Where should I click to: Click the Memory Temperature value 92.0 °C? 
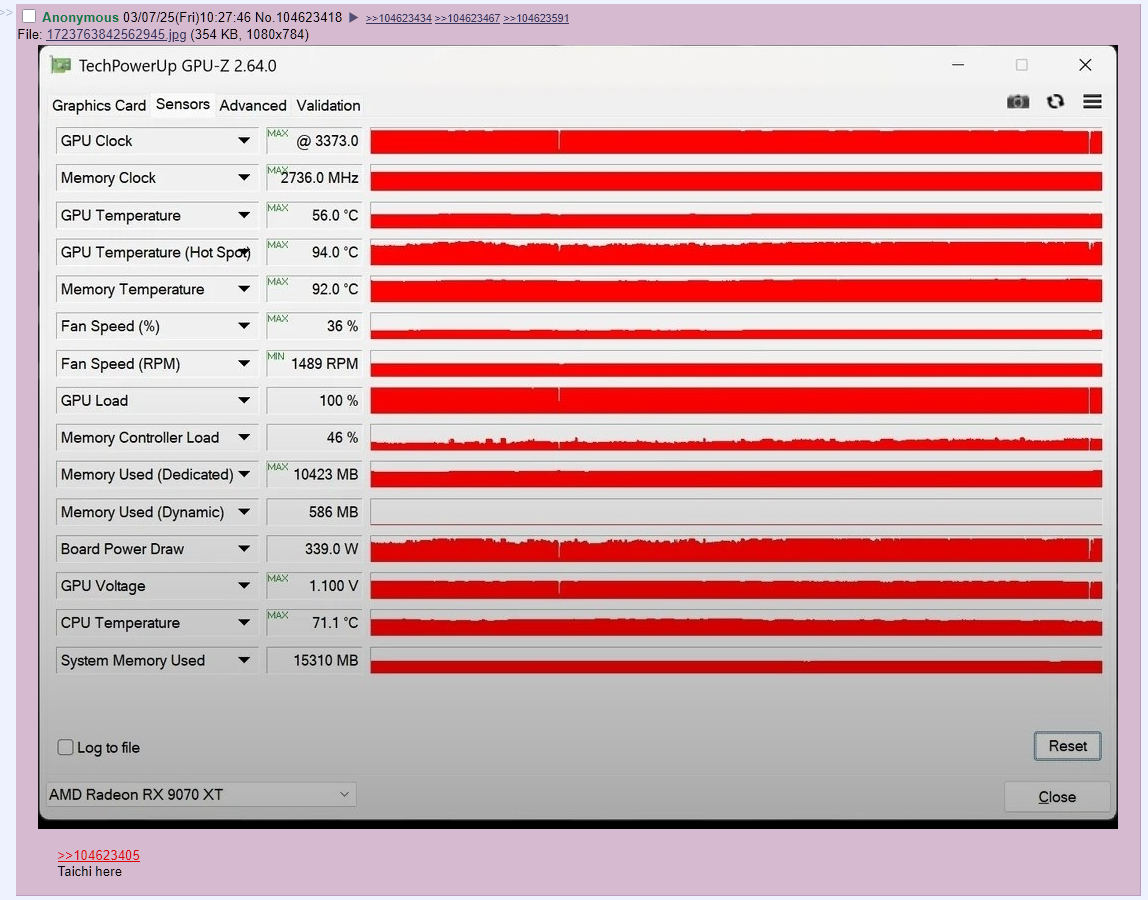coord(335,289)
